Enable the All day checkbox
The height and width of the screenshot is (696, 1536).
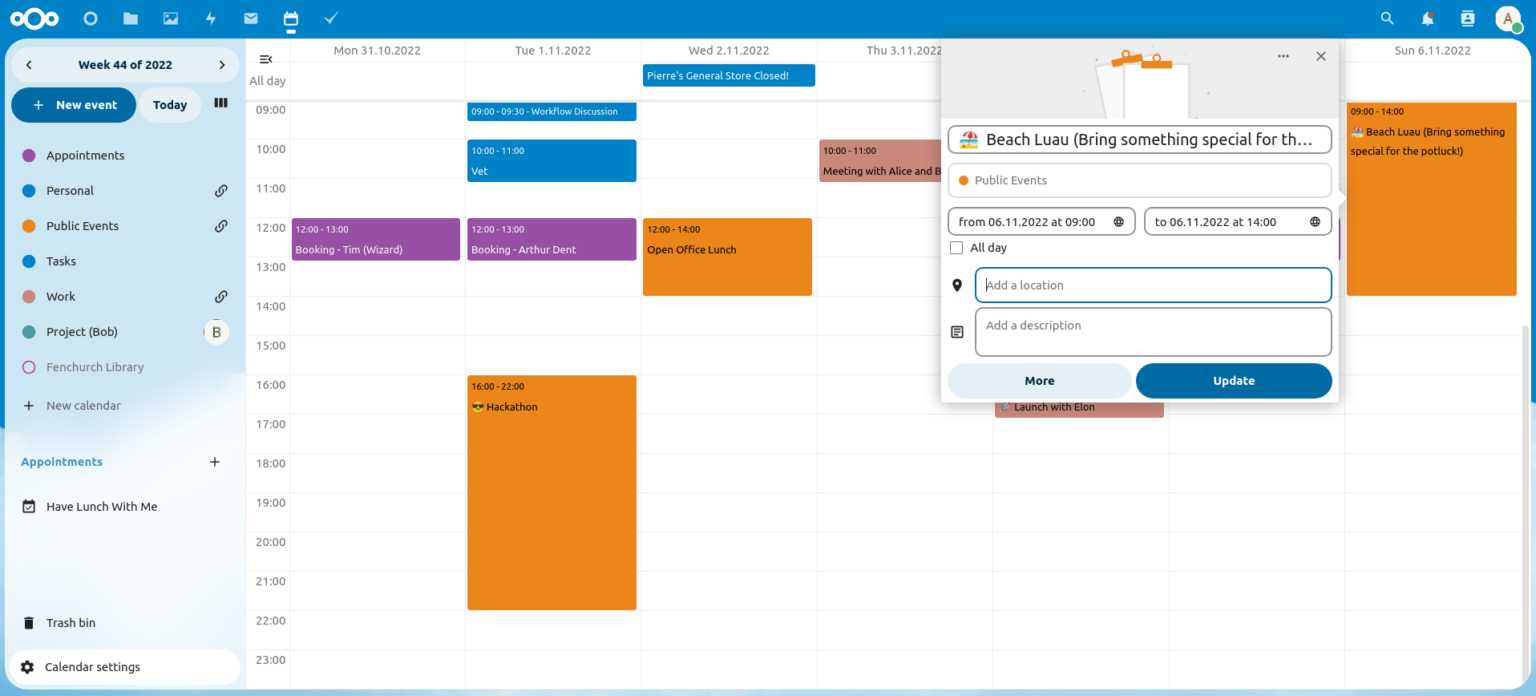(x=956, y=247)
